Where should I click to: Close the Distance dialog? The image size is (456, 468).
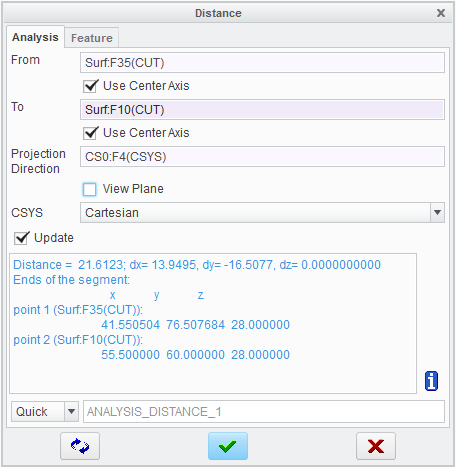[x=441, y=13]
